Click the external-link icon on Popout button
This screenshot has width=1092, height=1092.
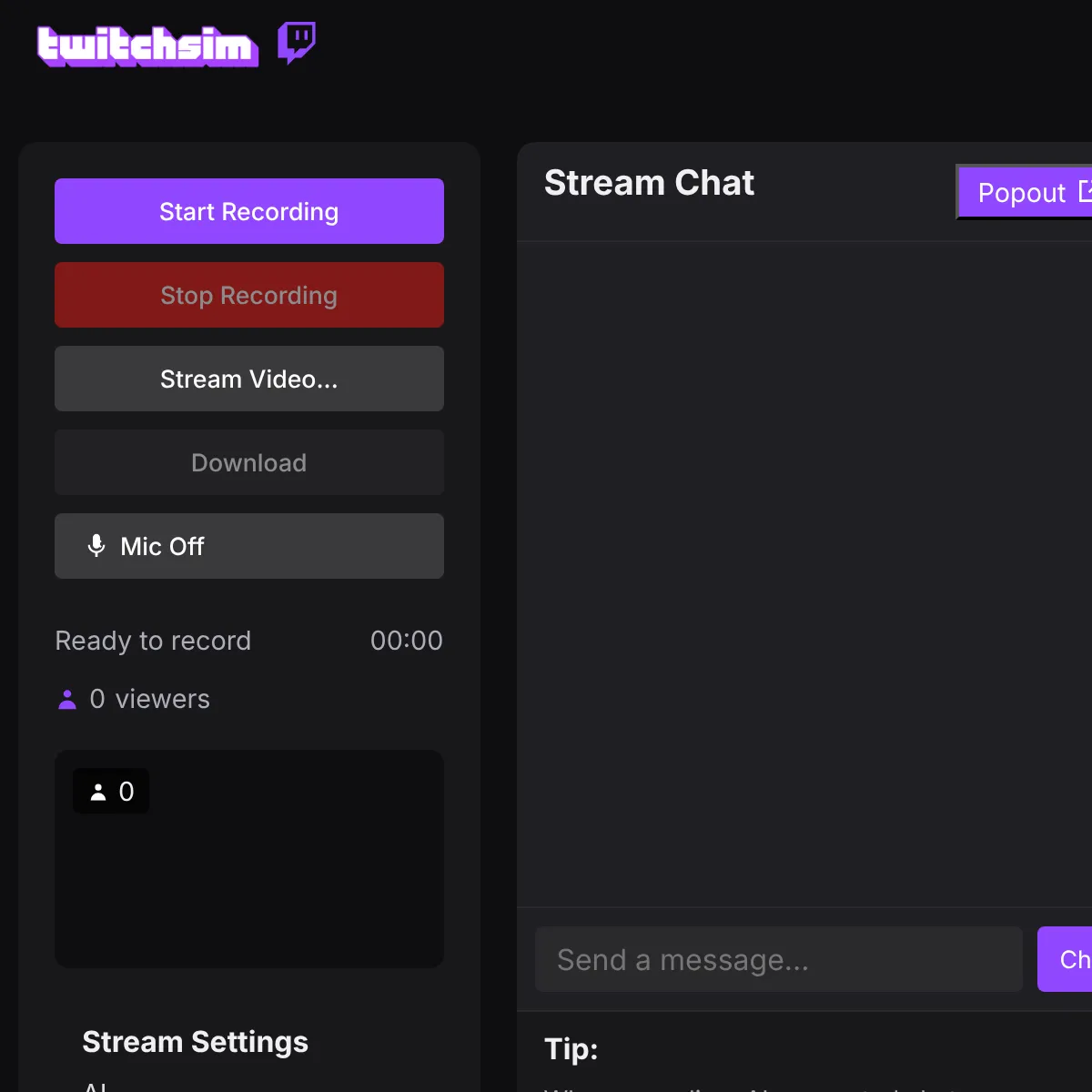point(1086,191)
